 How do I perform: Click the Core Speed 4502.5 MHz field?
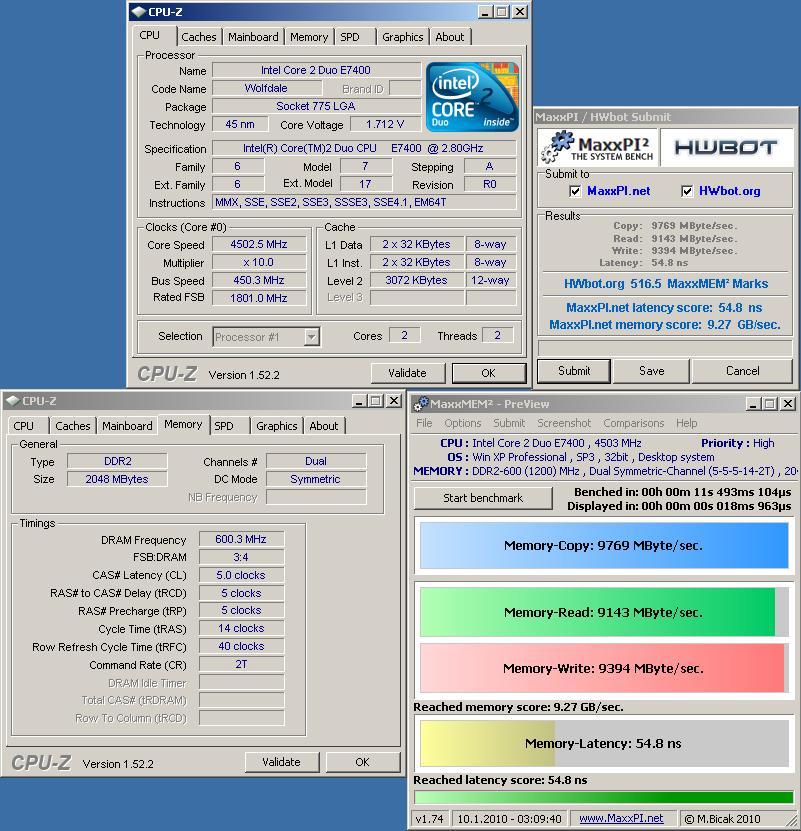(259, 244)
